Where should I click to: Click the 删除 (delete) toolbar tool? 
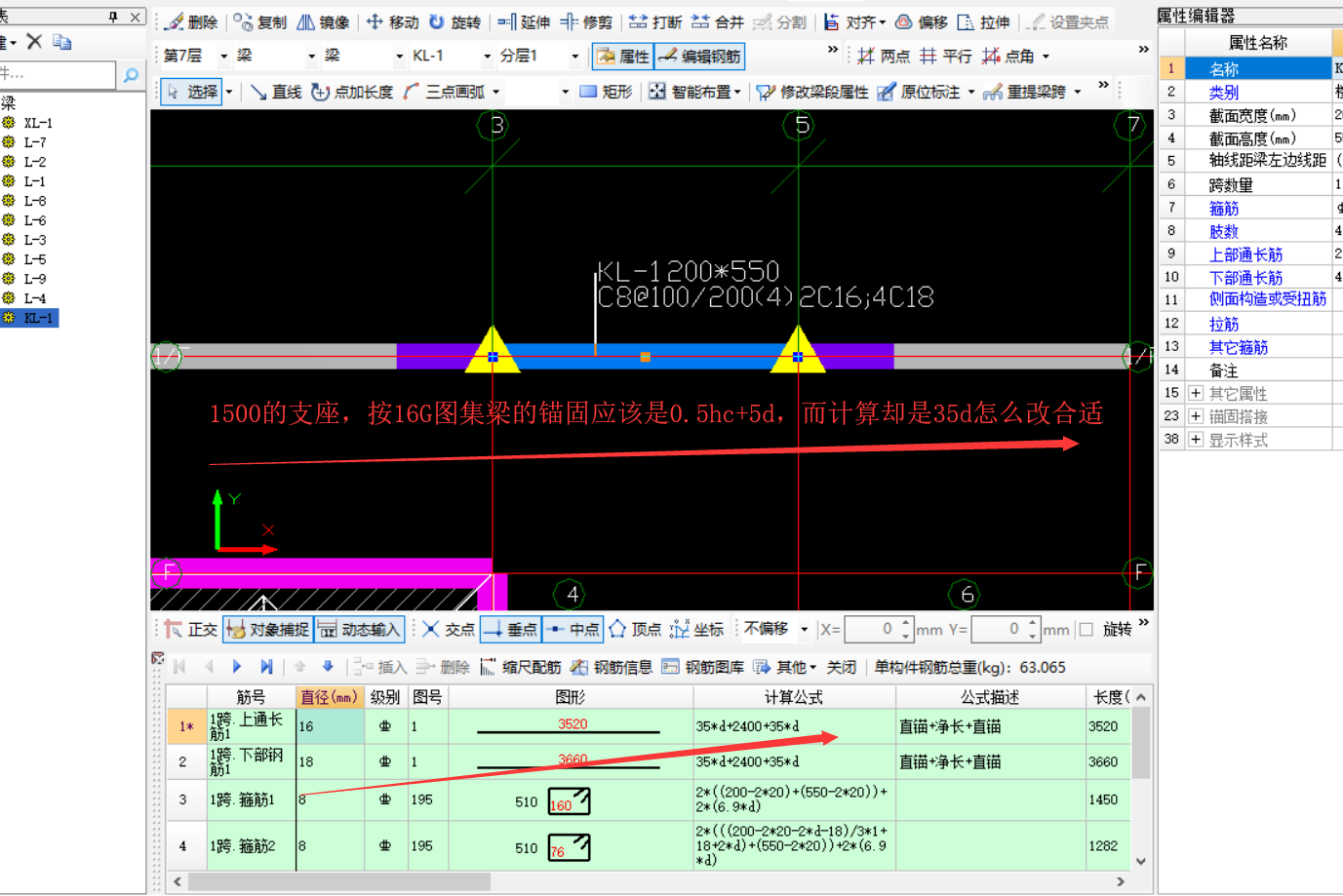(191, 22)
